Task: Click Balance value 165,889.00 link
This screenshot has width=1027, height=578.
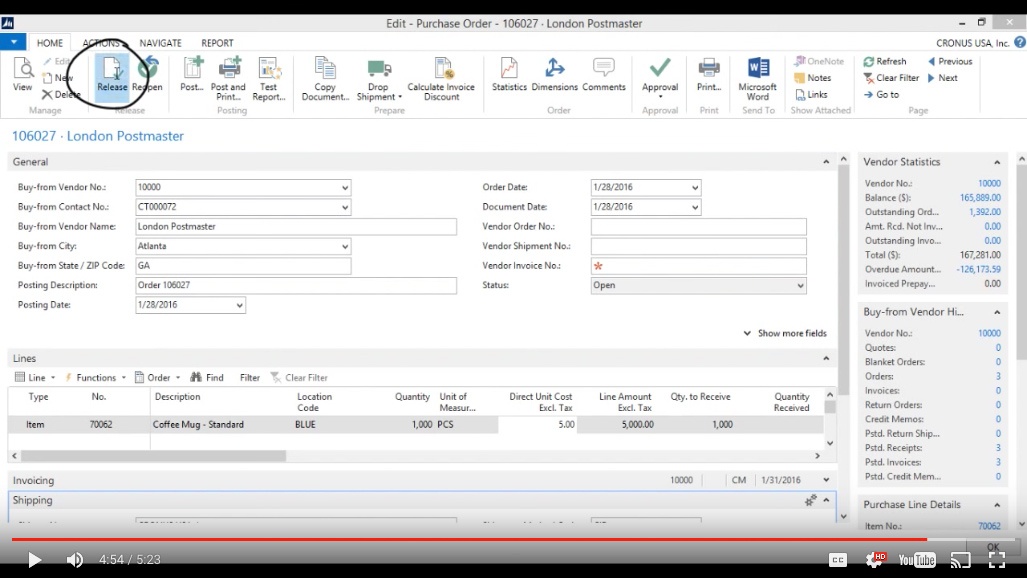Action: point(980,197)
